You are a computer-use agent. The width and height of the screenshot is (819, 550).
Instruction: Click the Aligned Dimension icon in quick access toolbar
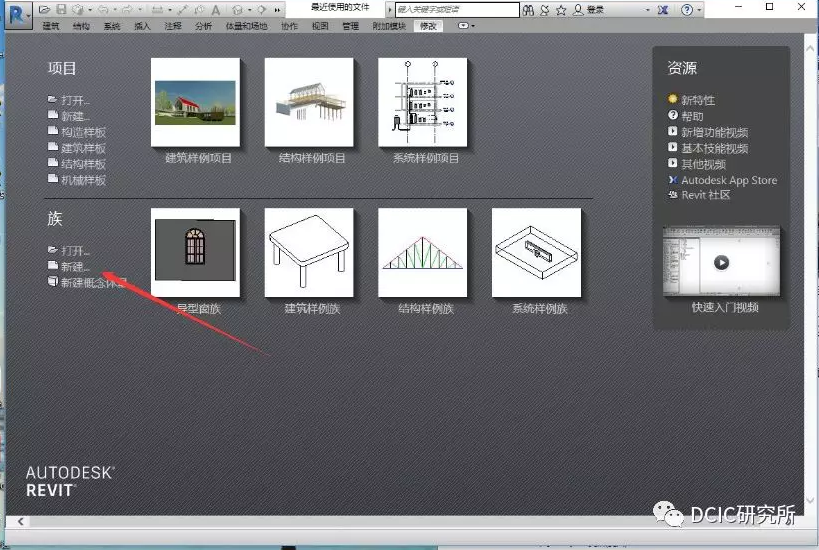coord(182,9)
